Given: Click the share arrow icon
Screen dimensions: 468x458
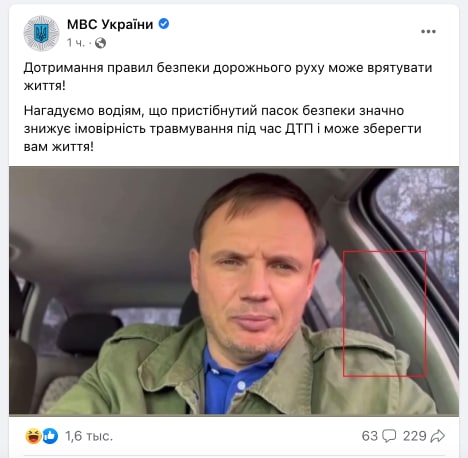Looking at the screenshot, I should (438, 436).
